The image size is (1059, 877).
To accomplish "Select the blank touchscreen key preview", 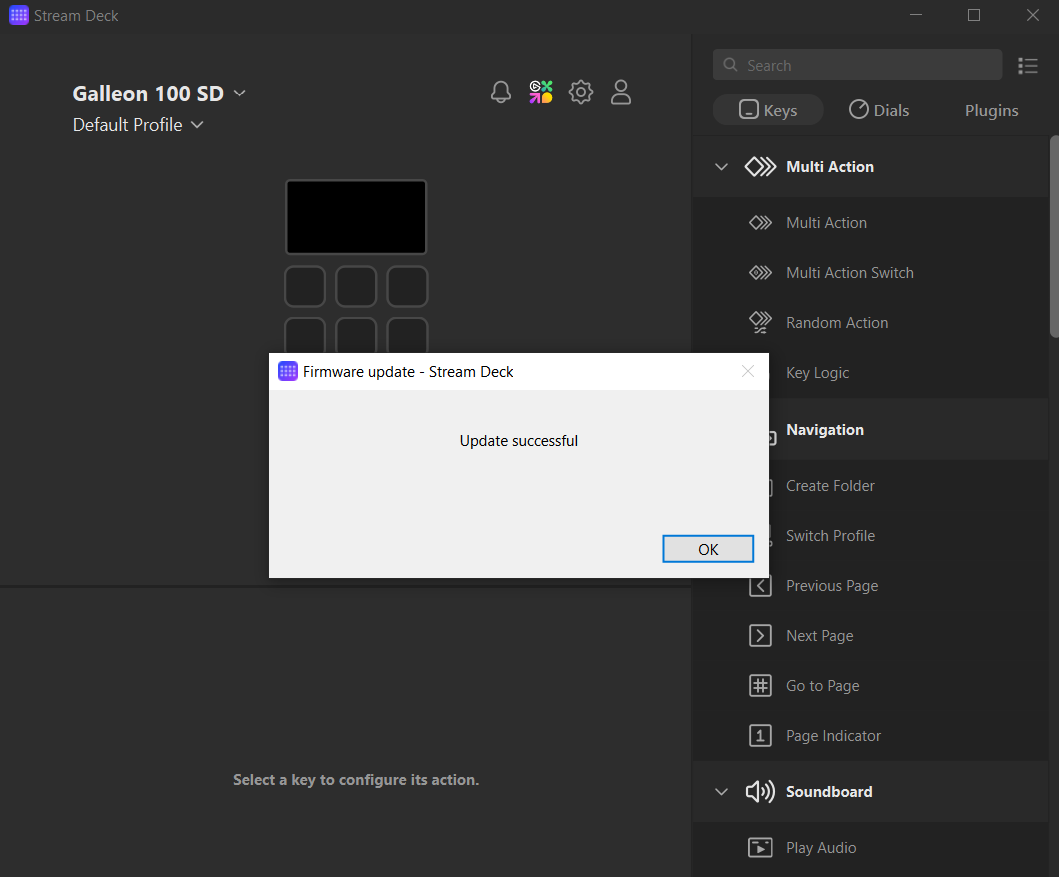I will [356, 217].
